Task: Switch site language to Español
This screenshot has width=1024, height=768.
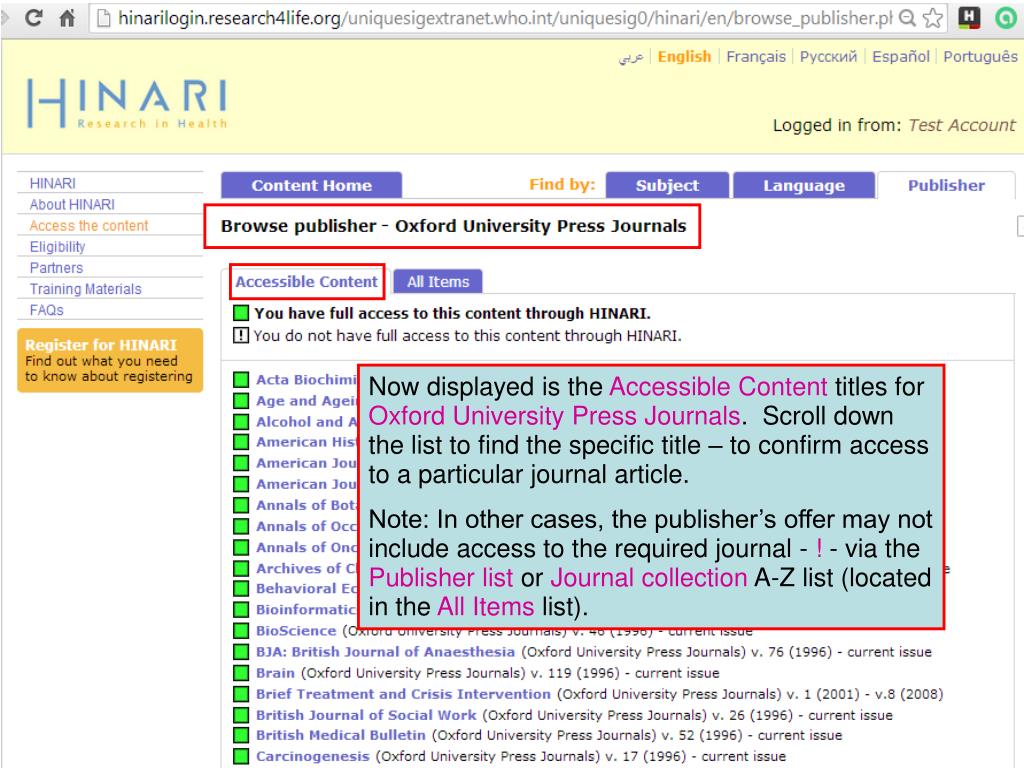Action: [901, 57]
